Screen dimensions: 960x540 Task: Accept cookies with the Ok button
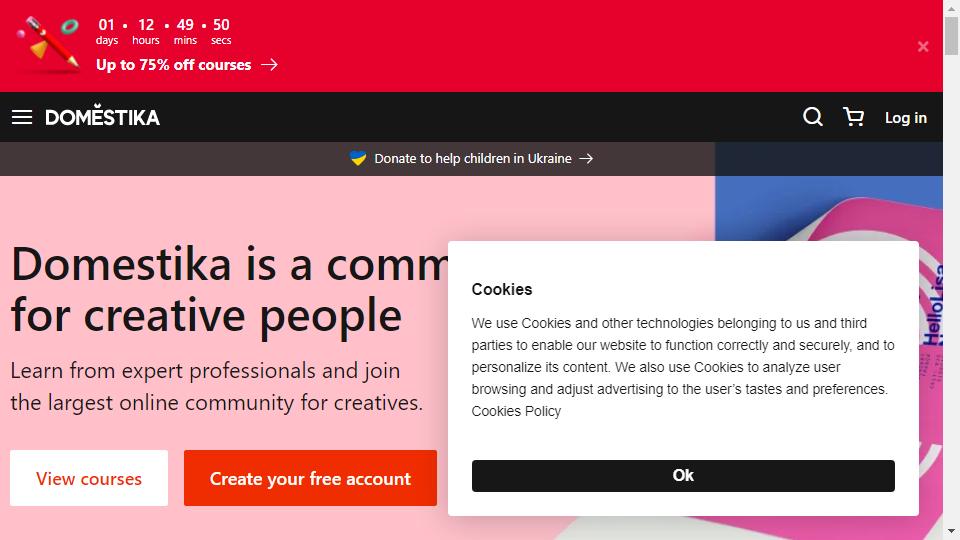pos(683,476)
